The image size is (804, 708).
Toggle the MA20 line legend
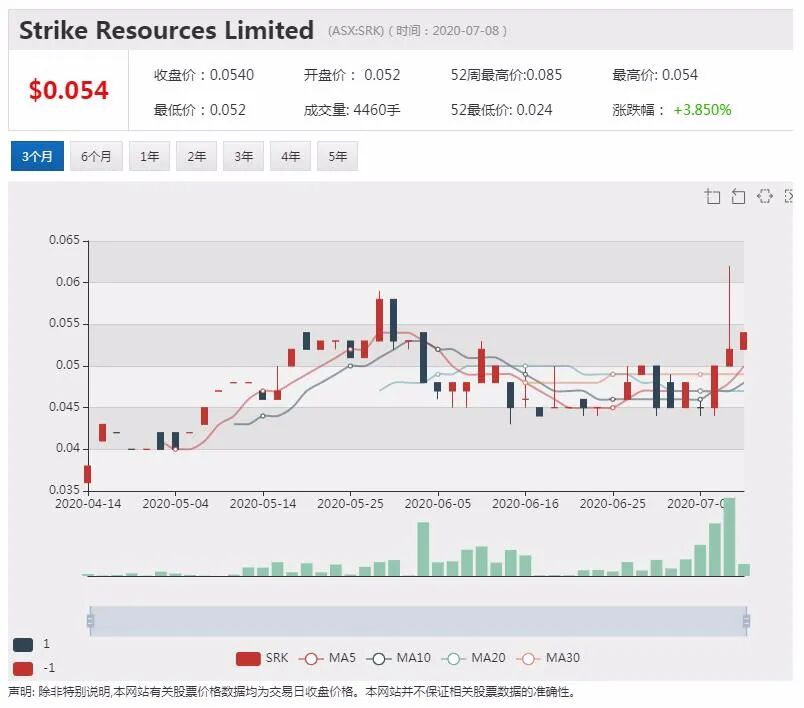click(473, 658)
